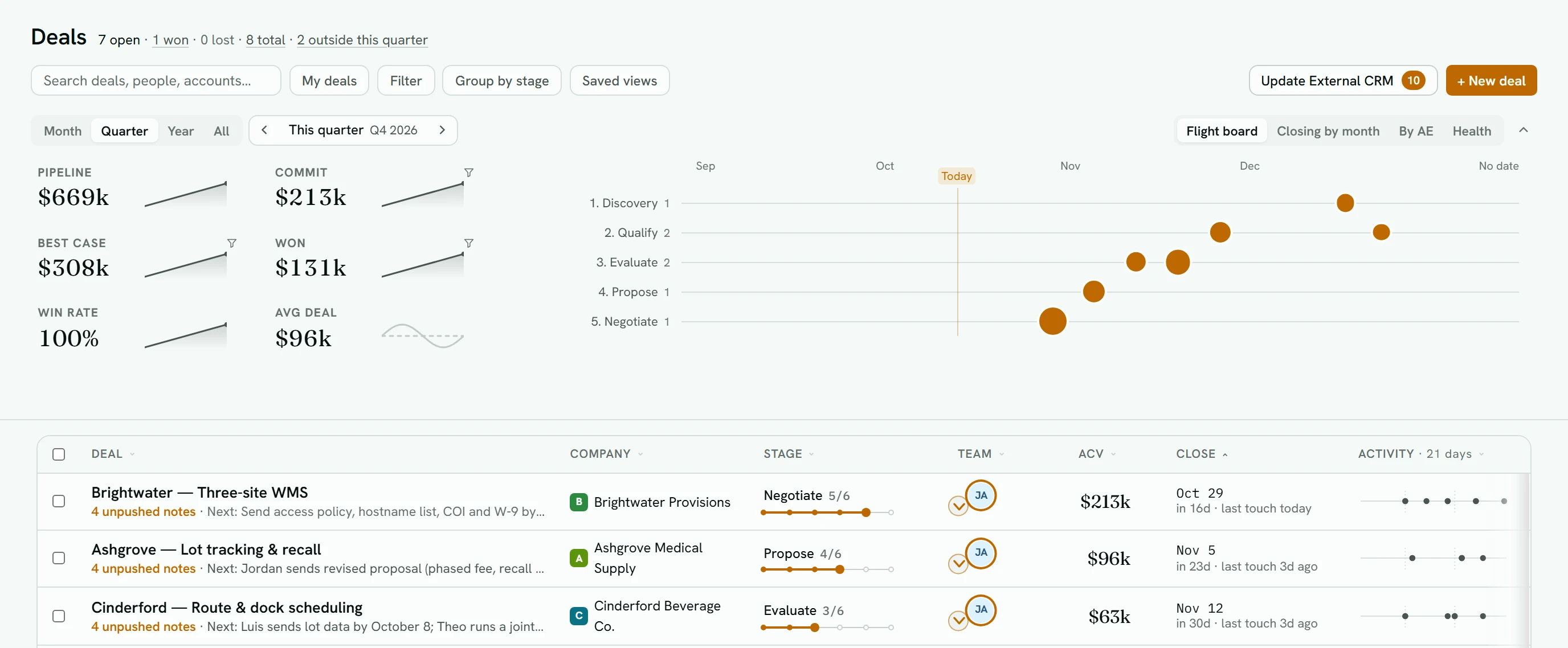Open the ACTIVITY 21 days range dropdown

coord(1420,454)
